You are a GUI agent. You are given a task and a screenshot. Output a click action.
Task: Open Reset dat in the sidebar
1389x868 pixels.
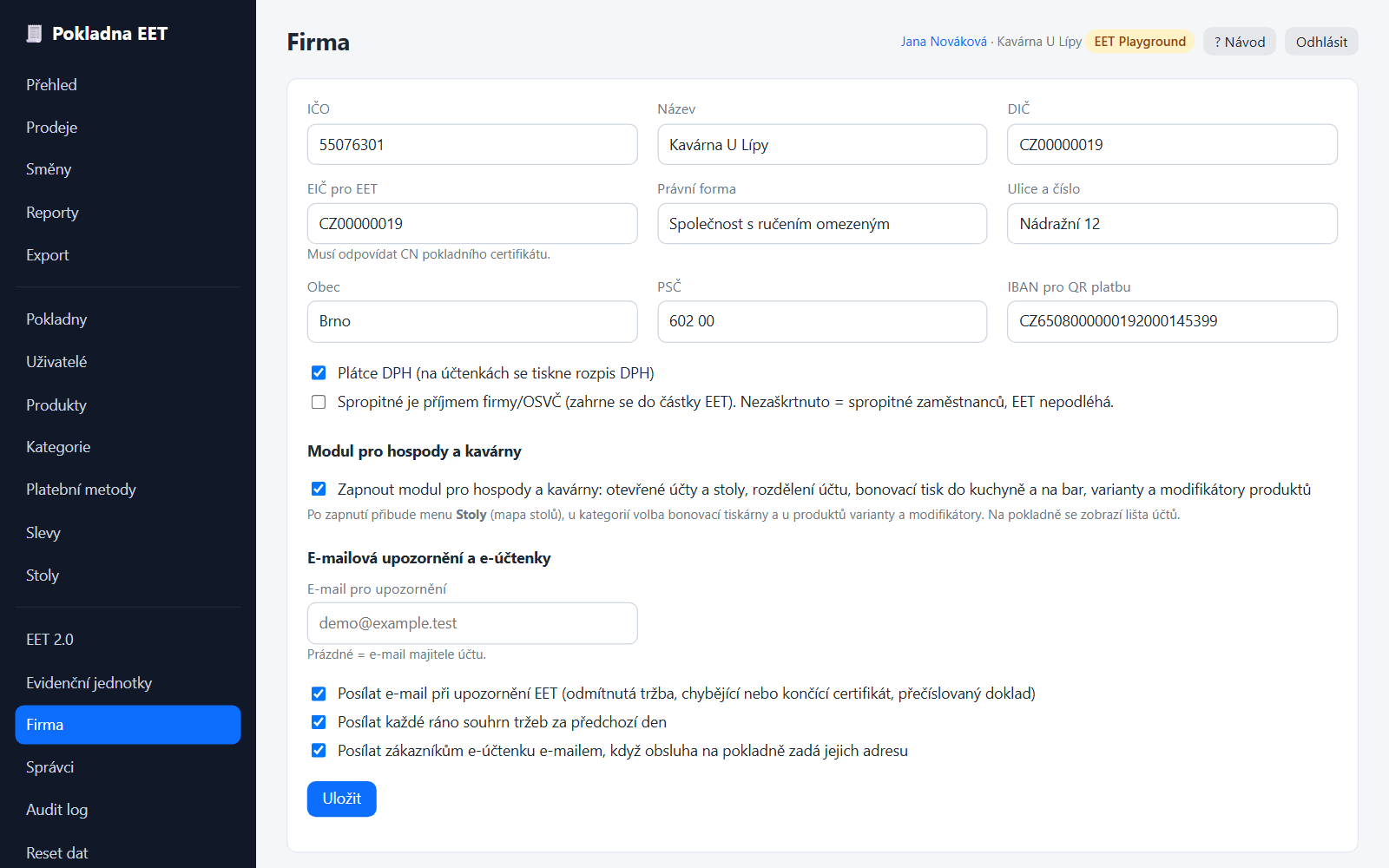(128, 853)
